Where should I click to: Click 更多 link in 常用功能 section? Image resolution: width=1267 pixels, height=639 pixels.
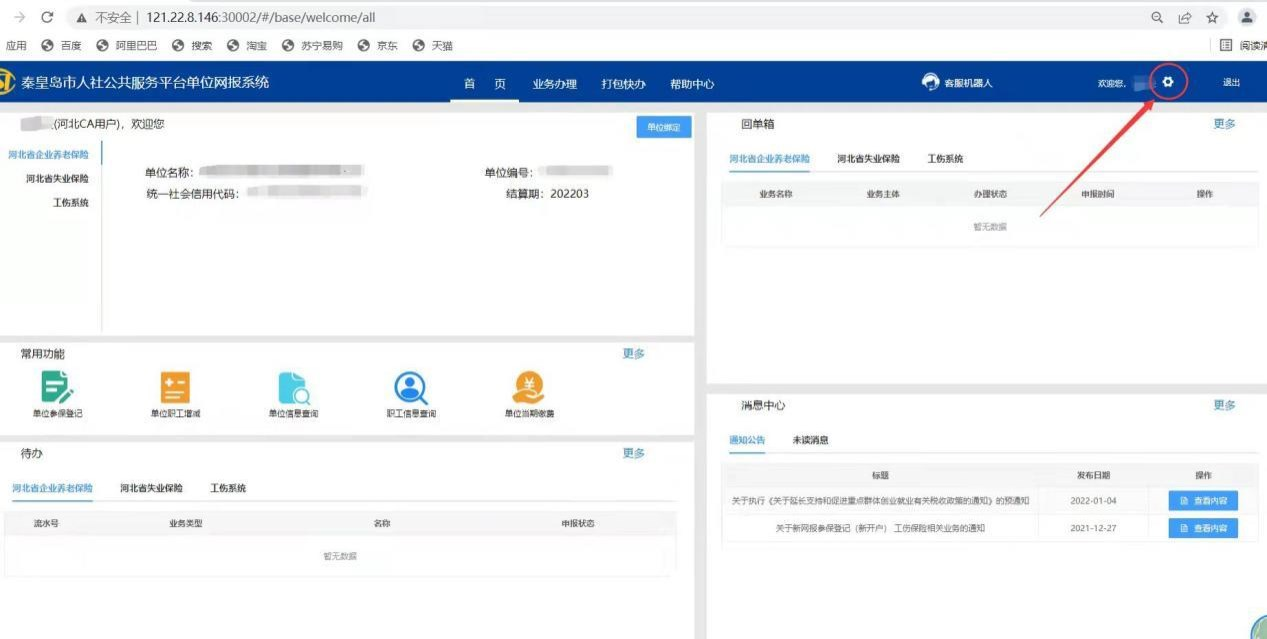point(633,354)
